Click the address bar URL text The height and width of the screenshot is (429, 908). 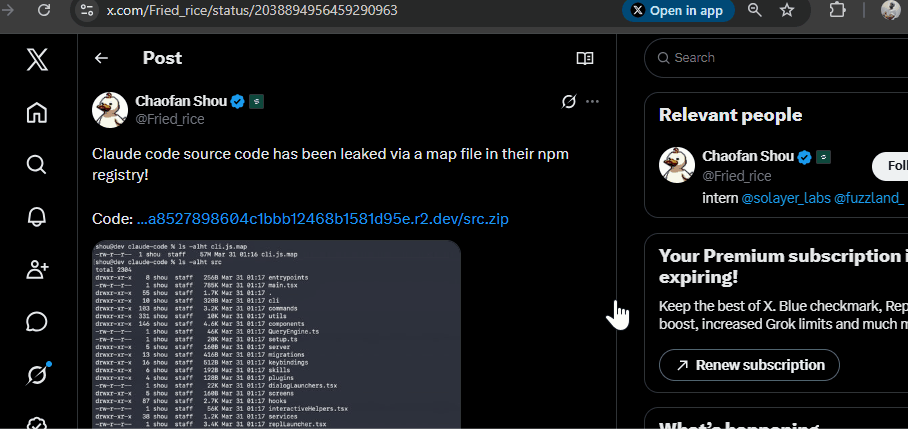(x=252, y=10)
